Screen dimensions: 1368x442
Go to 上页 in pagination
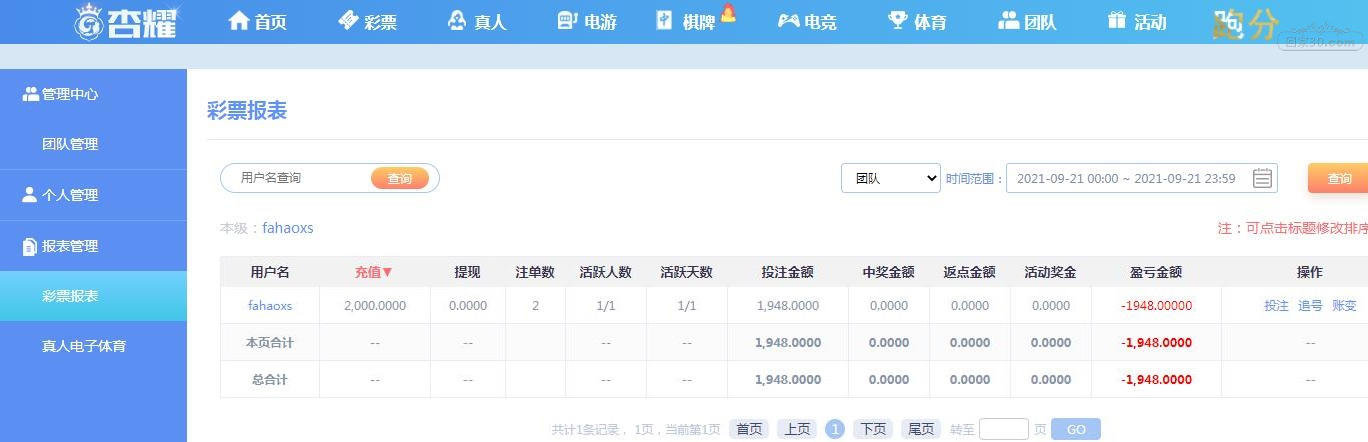point(797,429)
